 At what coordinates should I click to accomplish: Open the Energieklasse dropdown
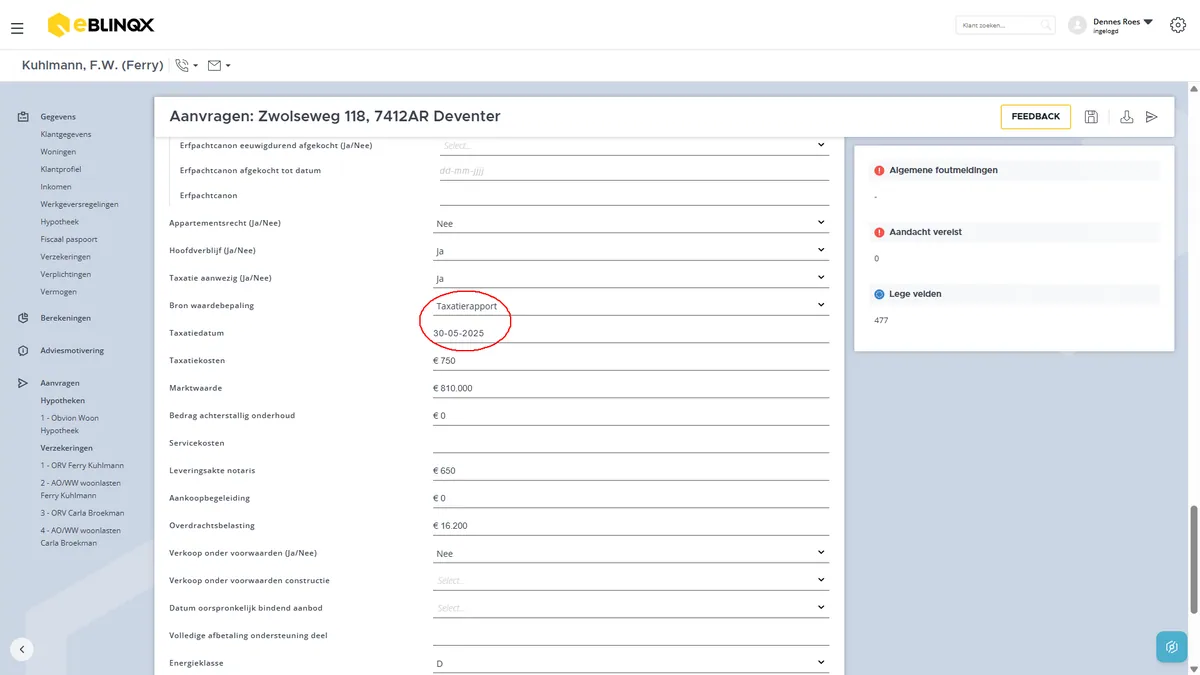pyautogui.click(x=631, y=663)
